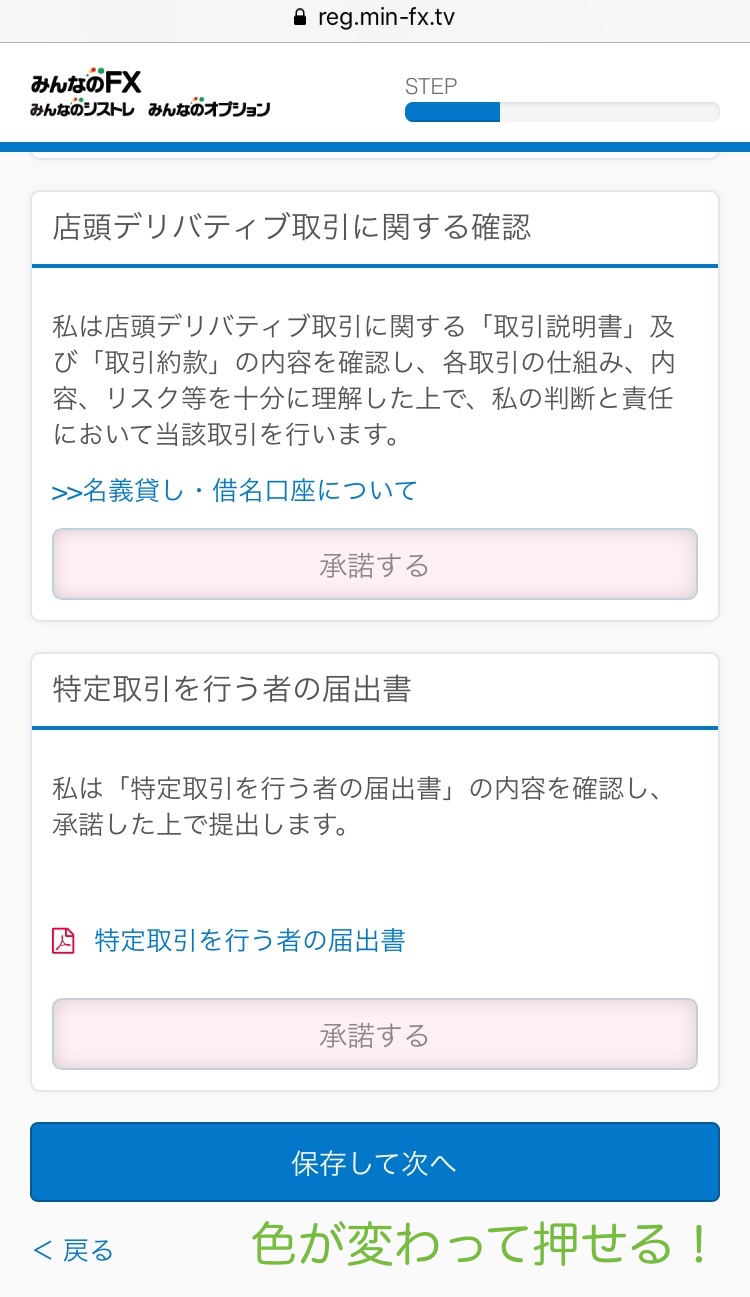Open the 特定取引を行う者の届出書 PDF link
The height and width of the screenshot is (1297, 750).
coord(250,941)
